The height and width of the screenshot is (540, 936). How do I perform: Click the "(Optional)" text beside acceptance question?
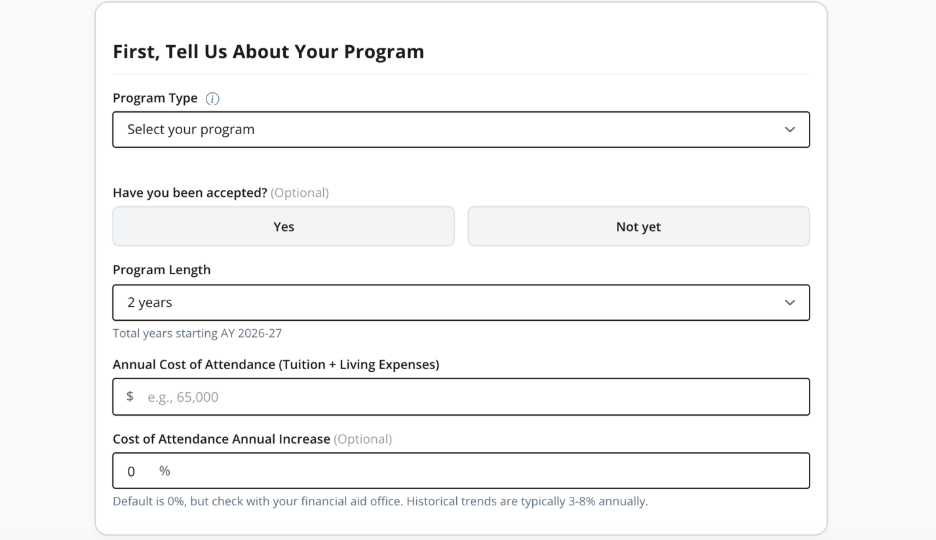[300, 193]
